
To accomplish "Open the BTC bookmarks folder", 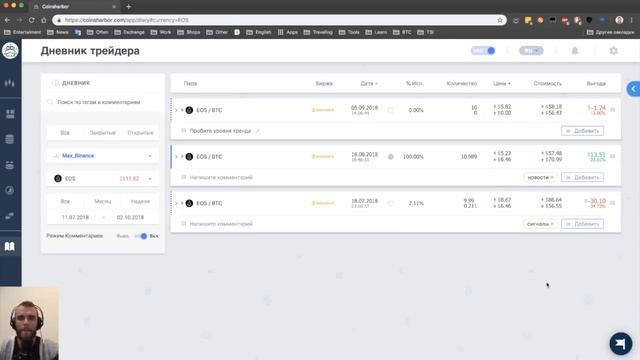I will click(402, 32).
